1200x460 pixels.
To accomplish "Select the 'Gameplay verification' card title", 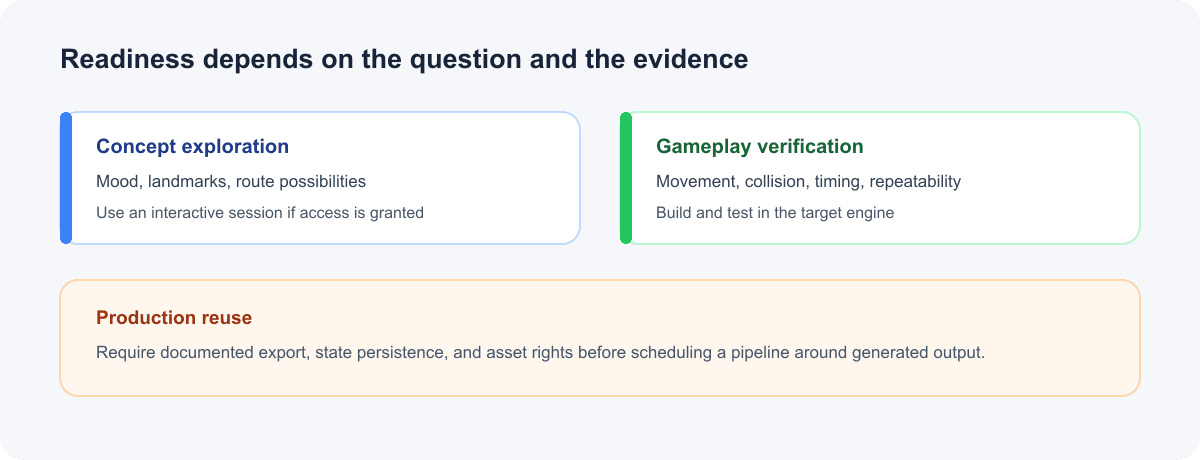I will pyautogui.click(x=760, y=146).
